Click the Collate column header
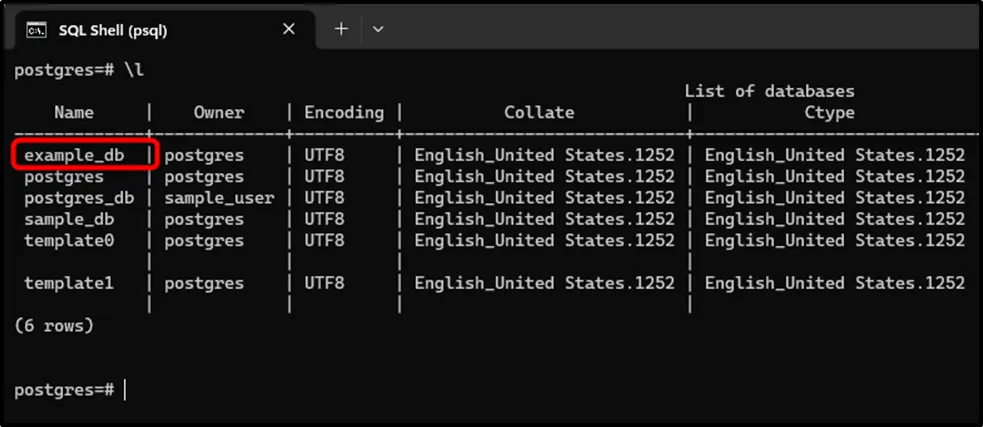 tap(539, 113)
